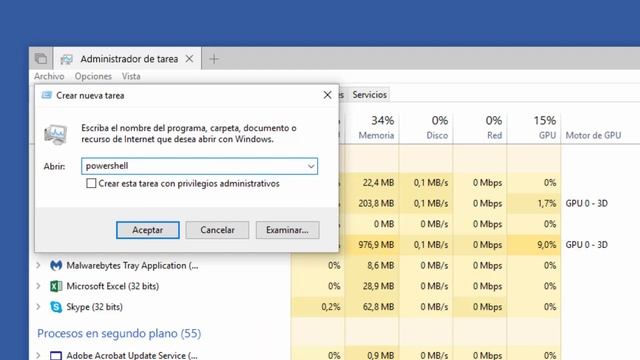The width and height of the screenshot is (640, 360).
Task: Click the 1,7% GPU value
Action: (x=547, y=203)
